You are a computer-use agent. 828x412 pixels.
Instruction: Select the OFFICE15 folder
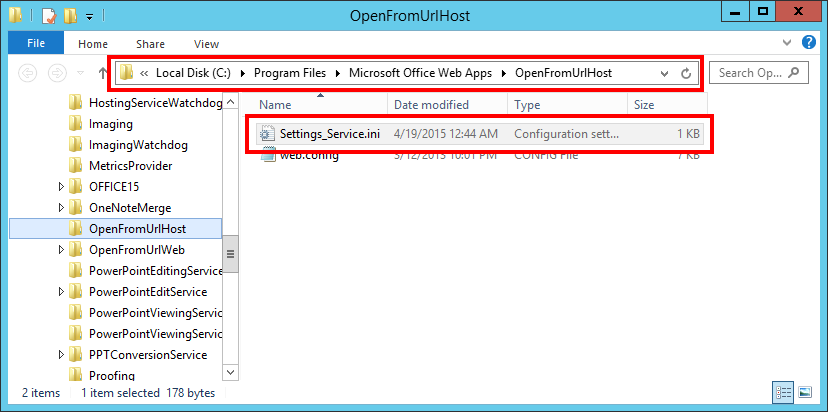[114, 187]
